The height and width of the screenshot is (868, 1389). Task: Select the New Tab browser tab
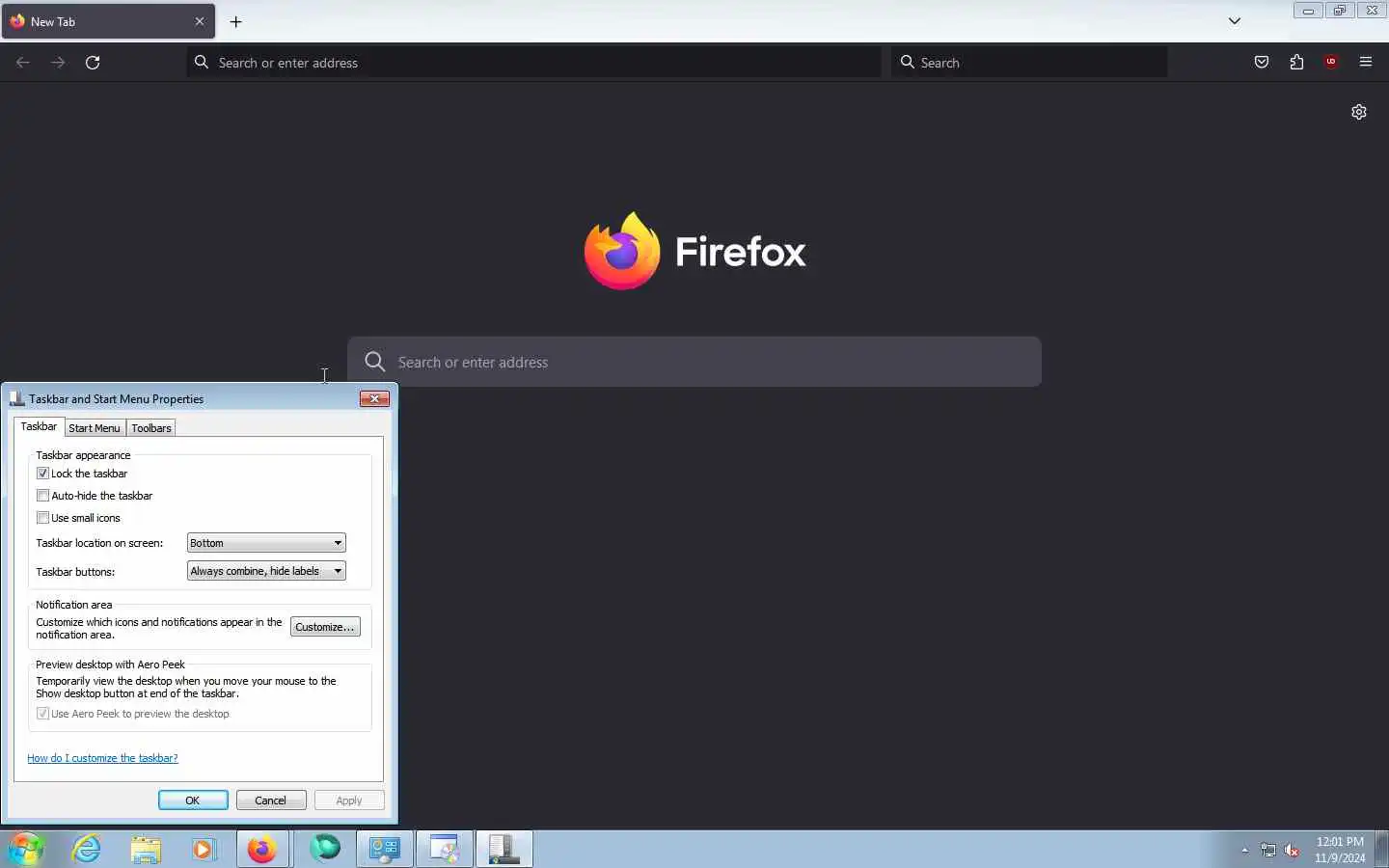coord(108,21)
